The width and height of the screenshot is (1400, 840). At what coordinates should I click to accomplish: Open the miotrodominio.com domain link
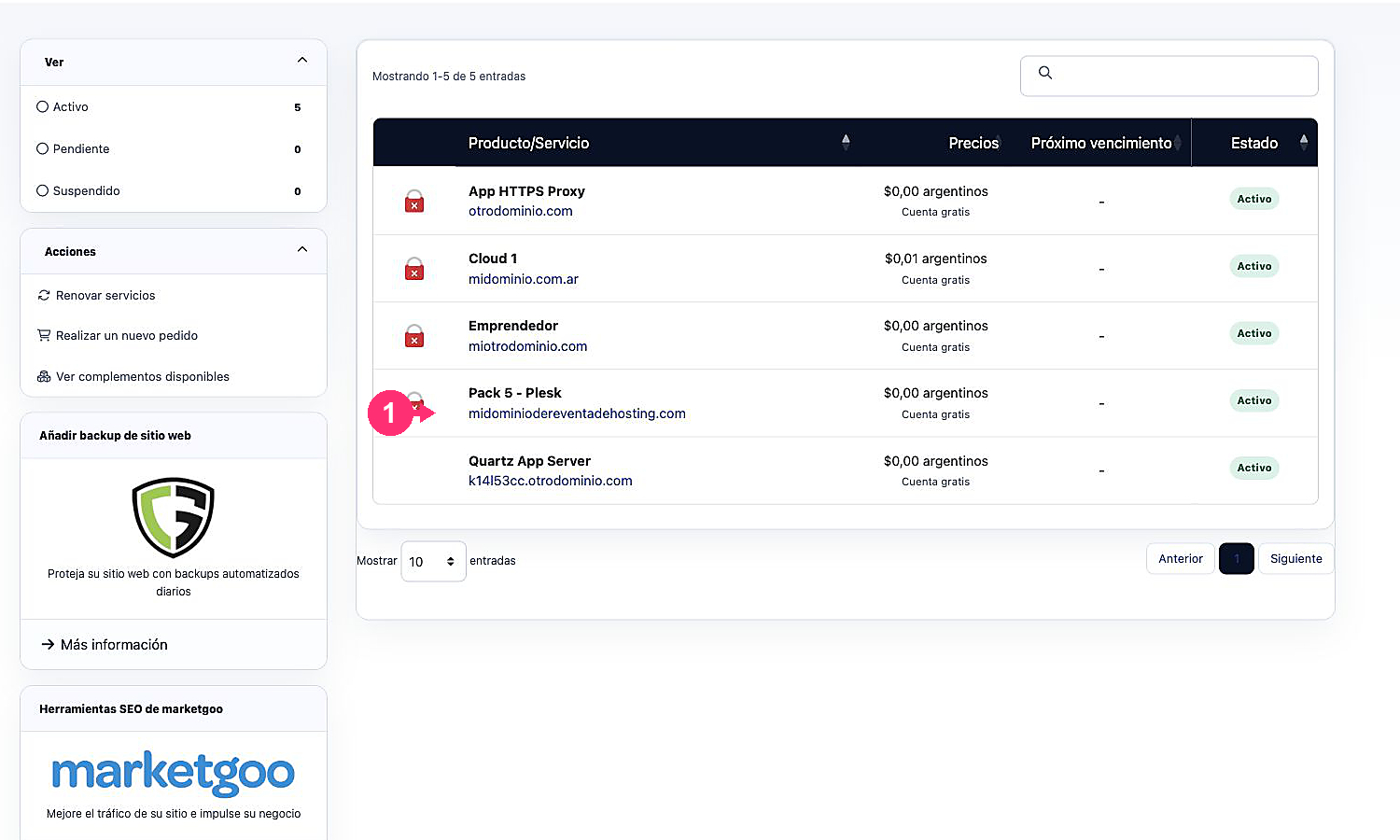(x=528, y=346)
